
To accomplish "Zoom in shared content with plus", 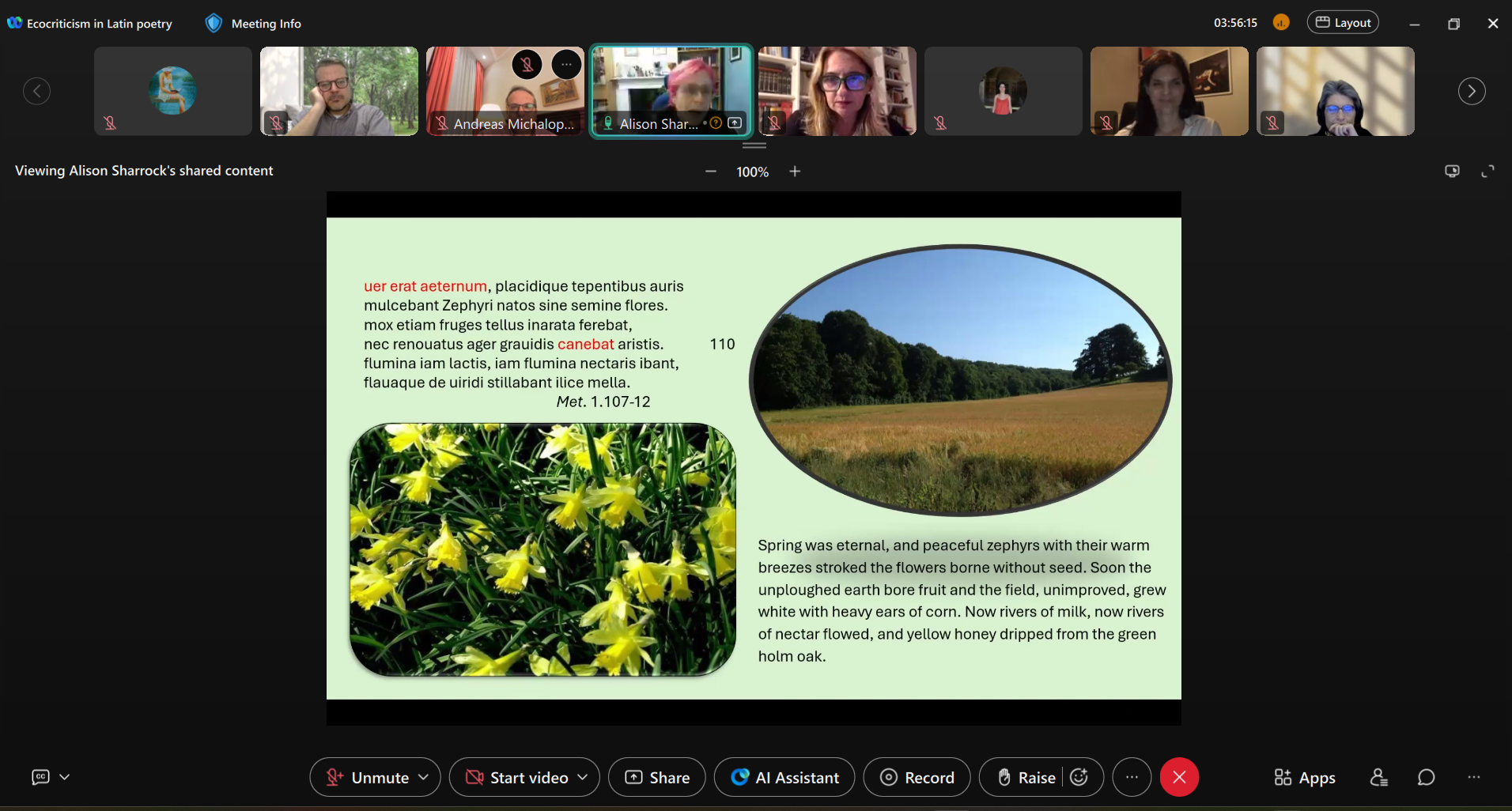I will (795, 172).
